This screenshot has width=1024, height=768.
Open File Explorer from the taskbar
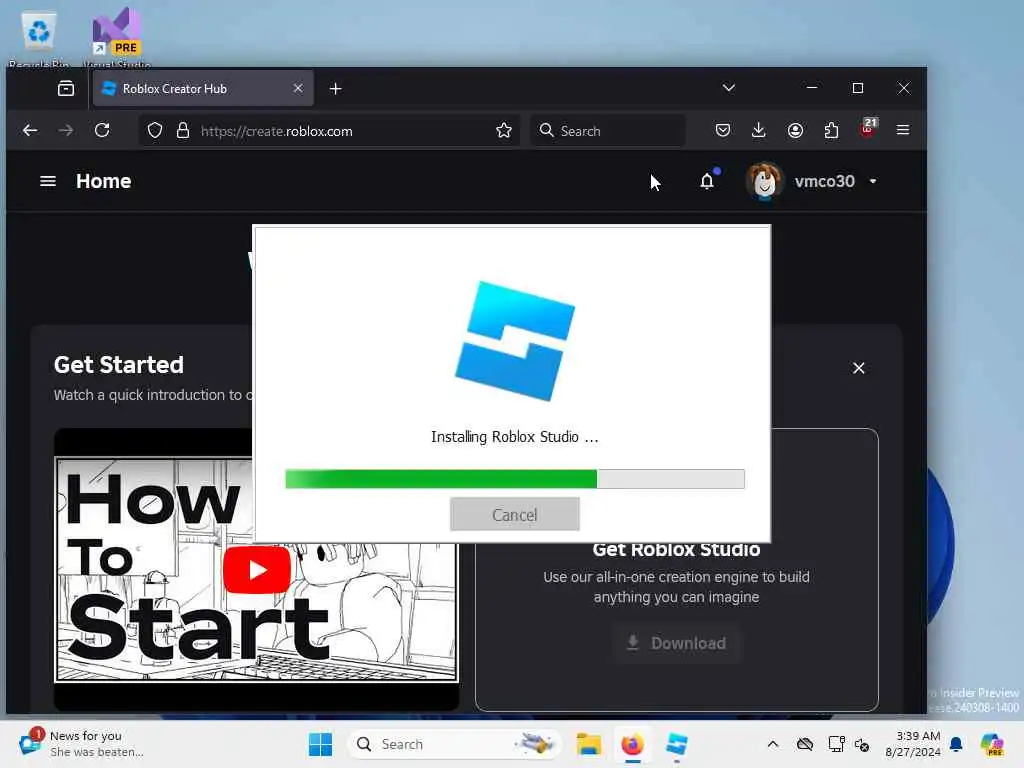click(588, 744)
